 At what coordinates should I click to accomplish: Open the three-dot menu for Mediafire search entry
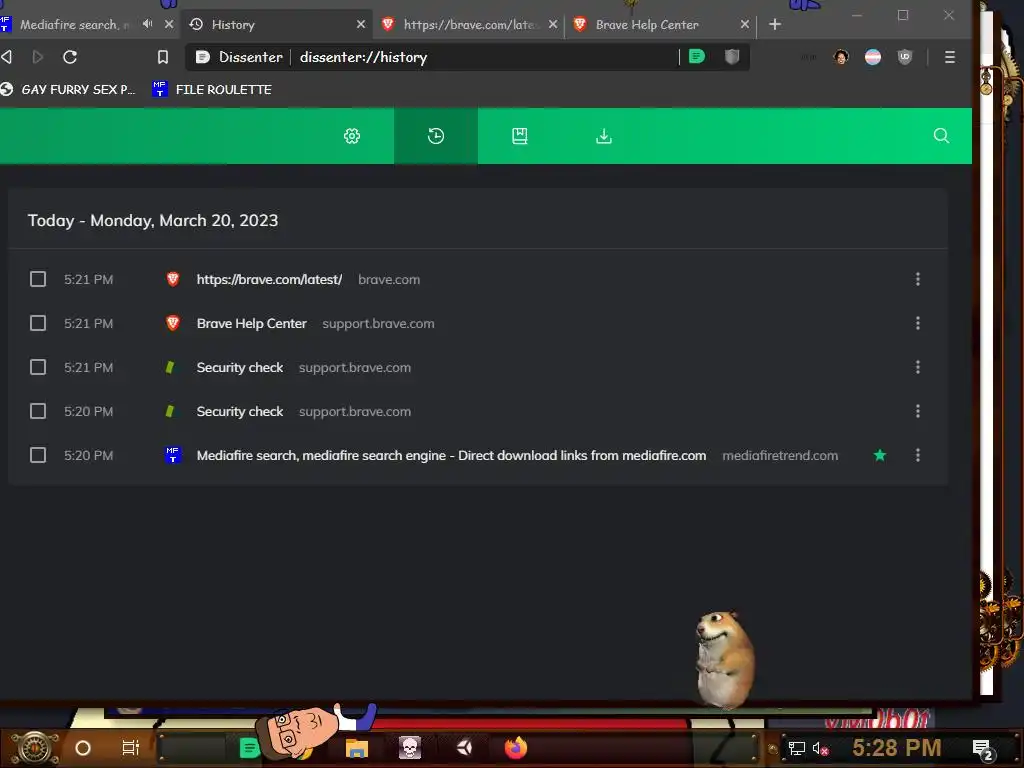918,455
